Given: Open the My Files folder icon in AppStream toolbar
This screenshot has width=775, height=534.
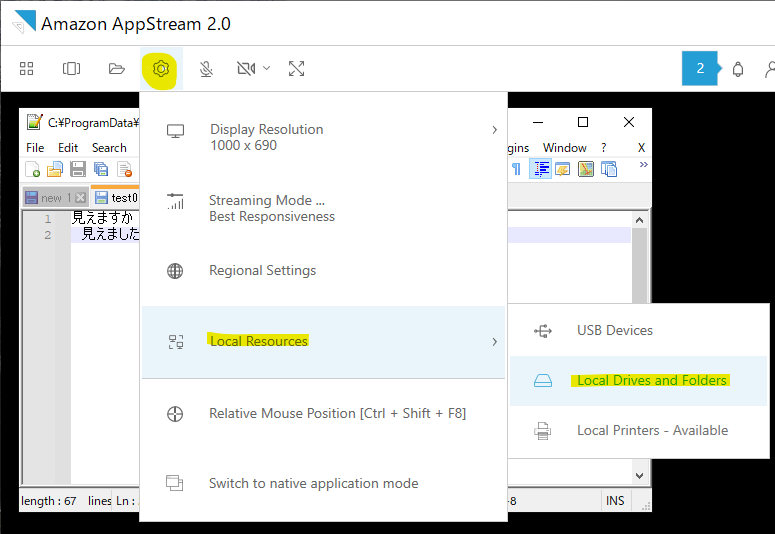Looking at the screenshot, I should tap(117, 69).
